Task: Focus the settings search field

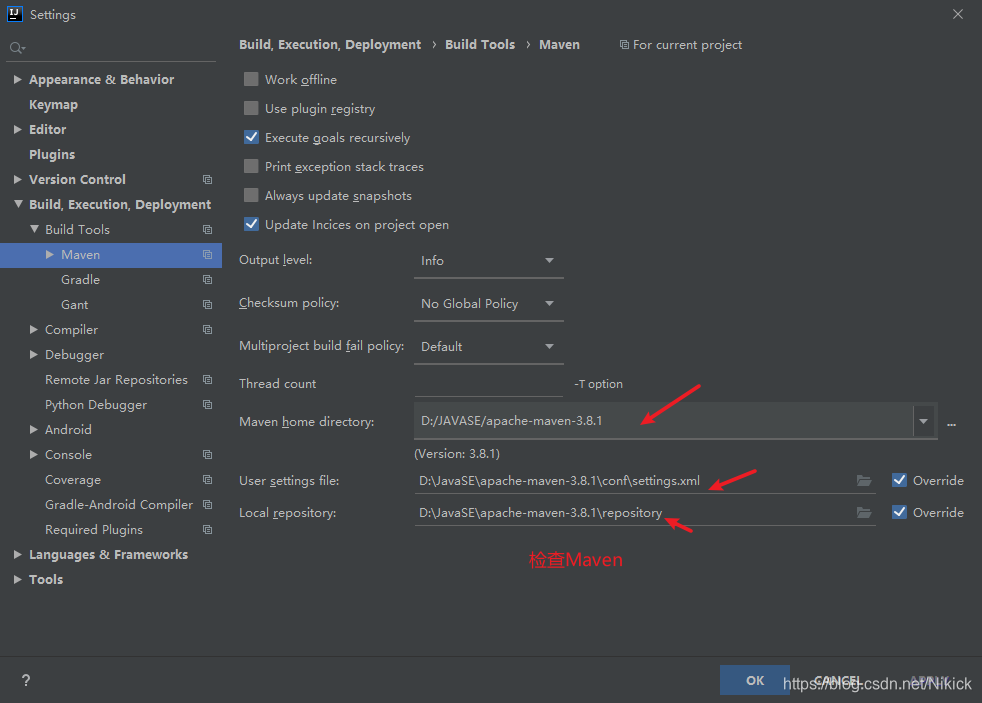Action: click(111, 48)
